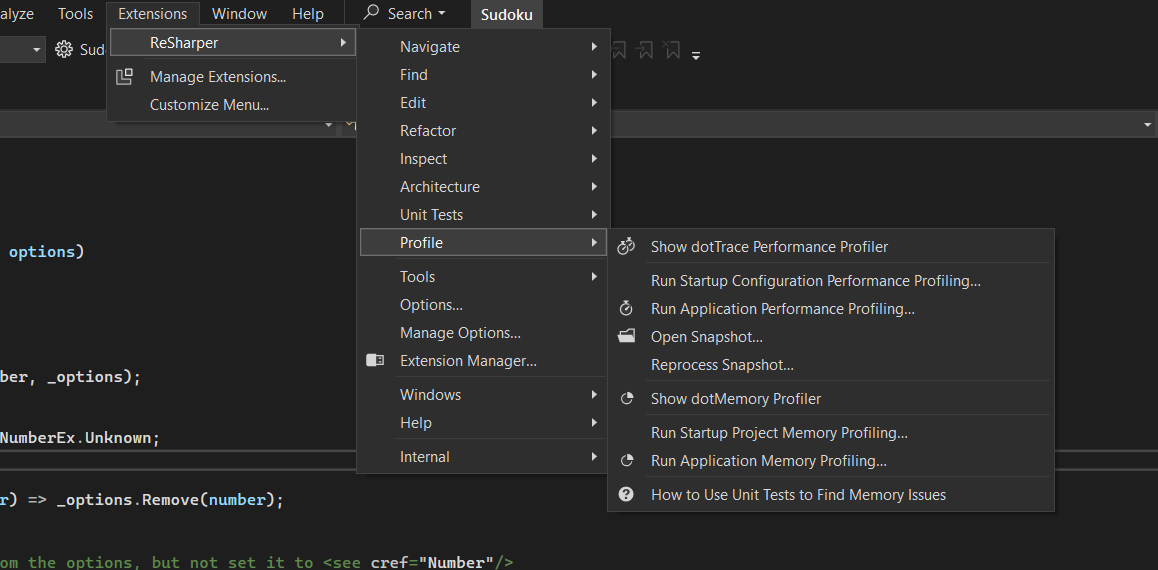
Task: Open ReSharper Options...
Action: (x=484, y=305)
